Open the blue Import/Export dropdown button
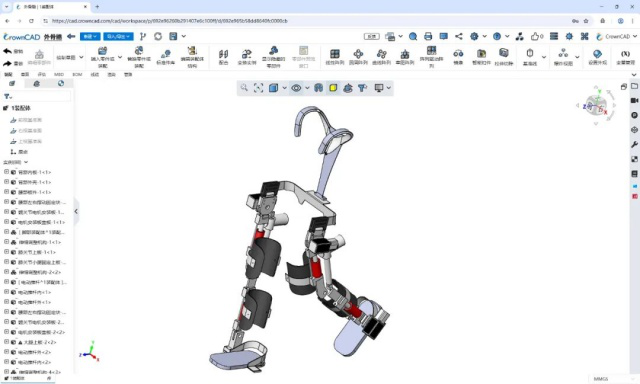Viewport: 640px width, 384px height. [118, 36]
